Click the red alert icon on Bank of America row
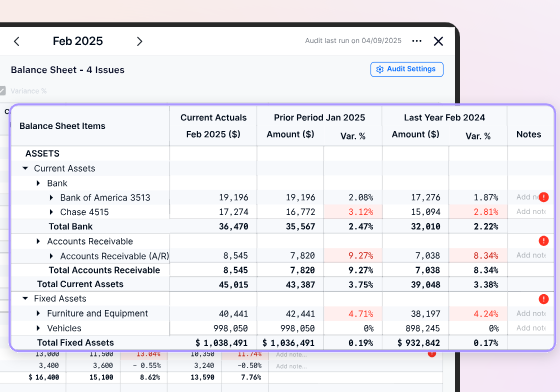Image resolution: width=560 pixels, height=392 pixels. coord(544,197)
